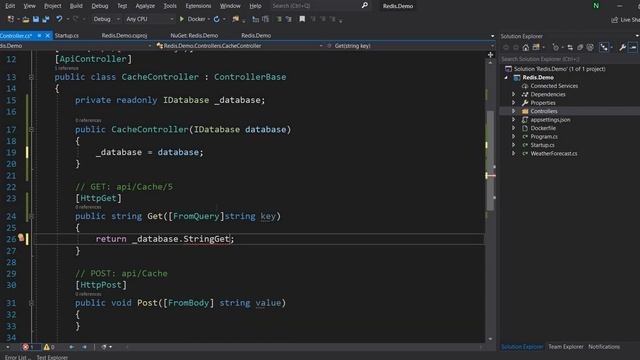
Task: Switch to the Redis.Demo.csproj tab
Action: (x=124, y=36)
